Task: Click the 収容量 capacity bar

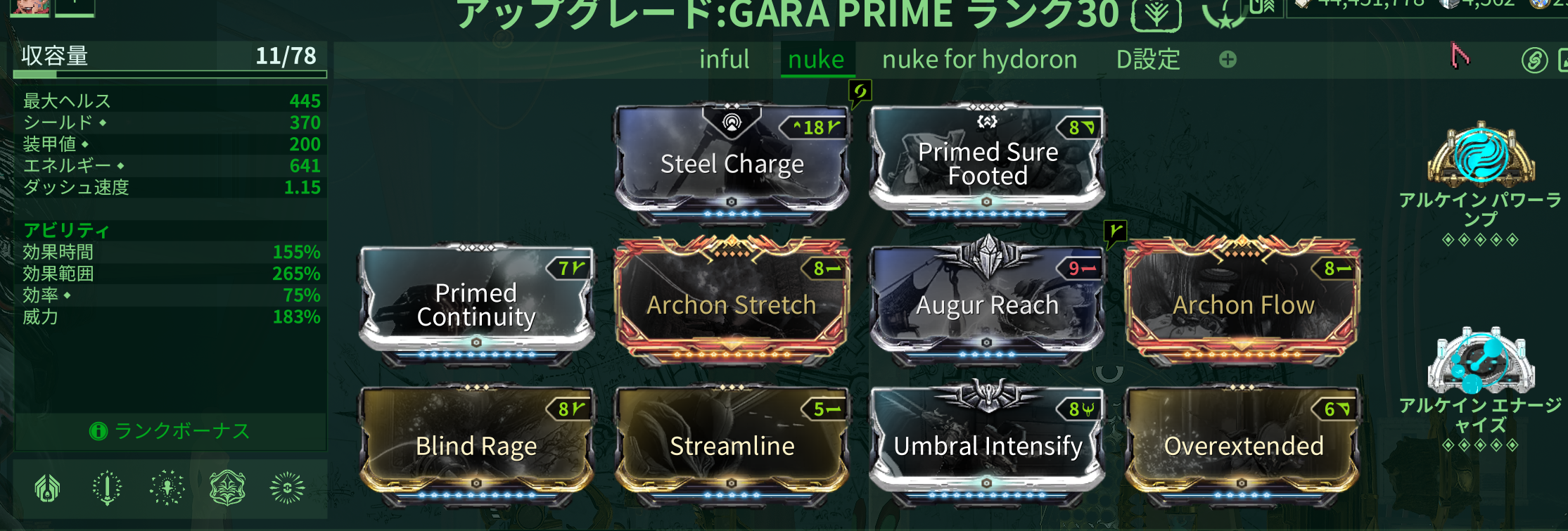Action: (x=170, y=74)
